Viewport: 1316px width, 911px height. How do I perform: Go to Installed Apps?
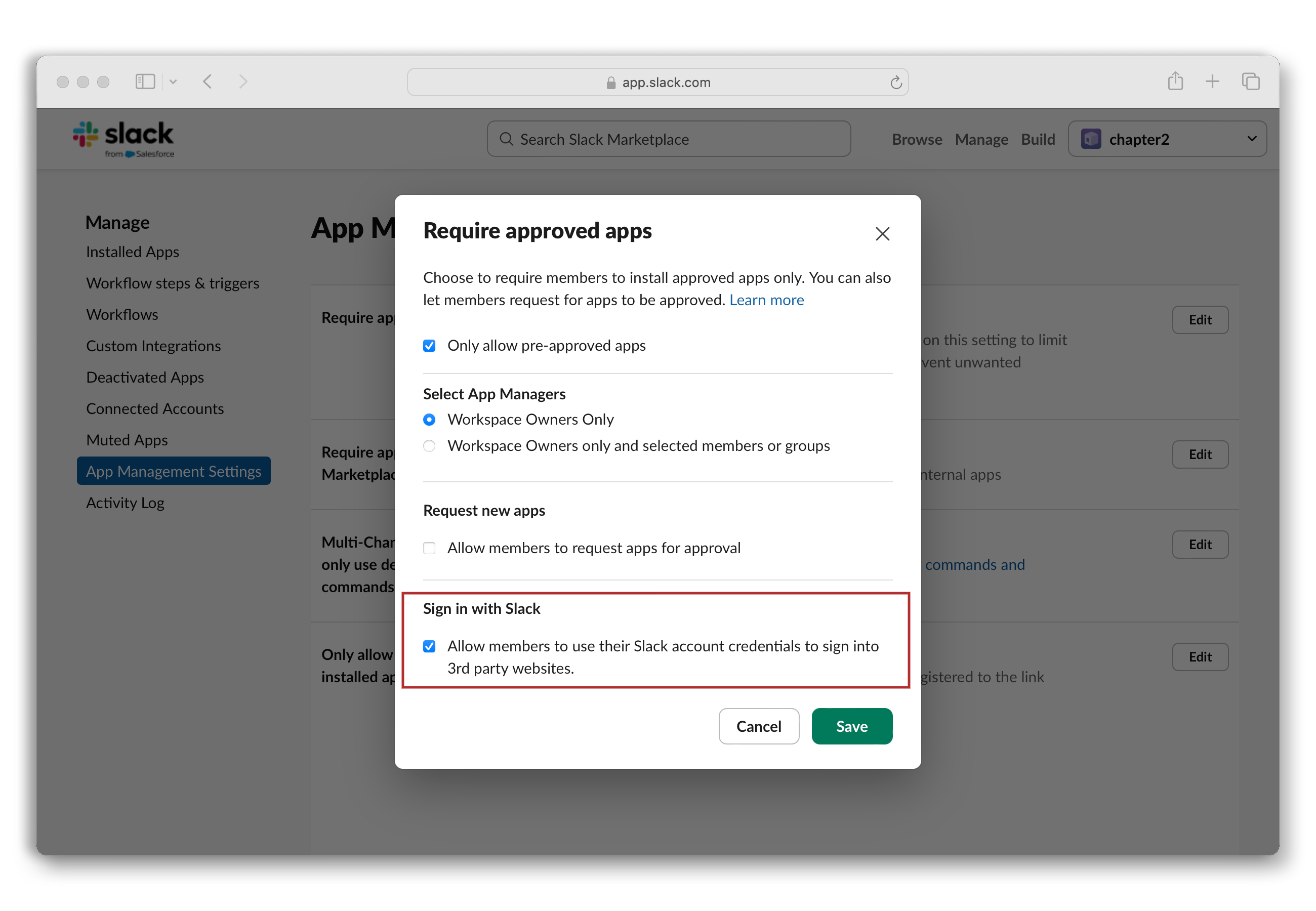pyautogui.click(x=133, y=252)
